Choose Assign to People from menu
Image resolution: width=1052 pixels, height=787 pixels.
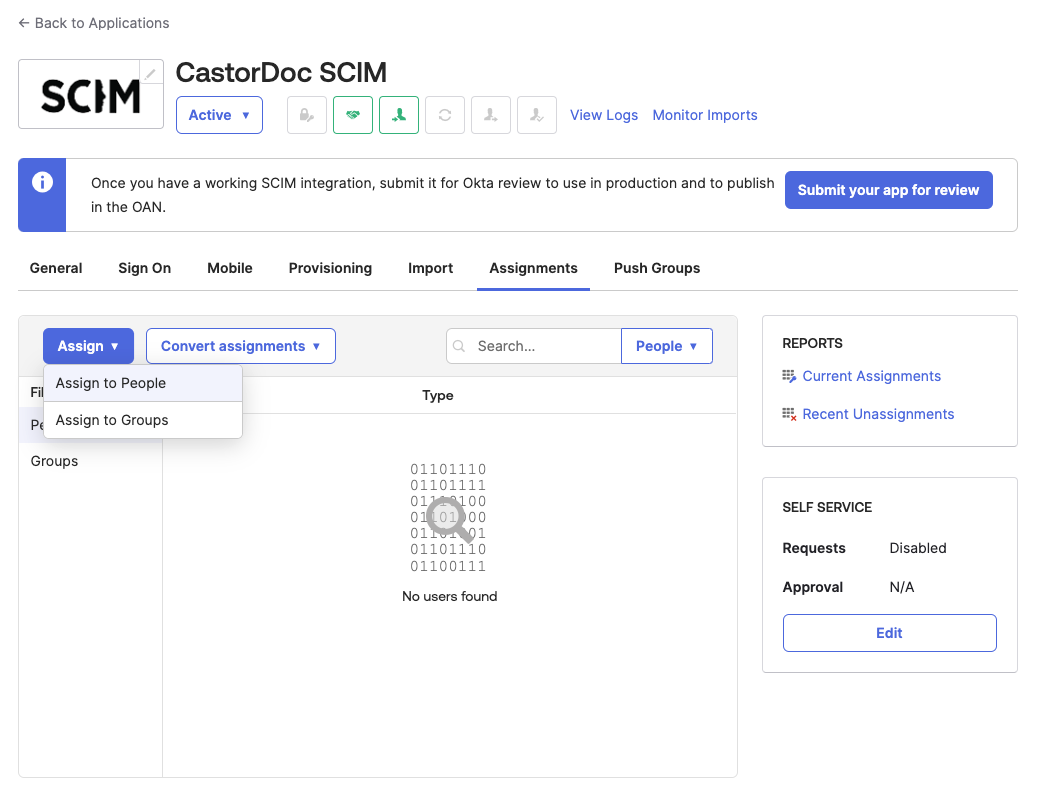click(x=111, y=383)
